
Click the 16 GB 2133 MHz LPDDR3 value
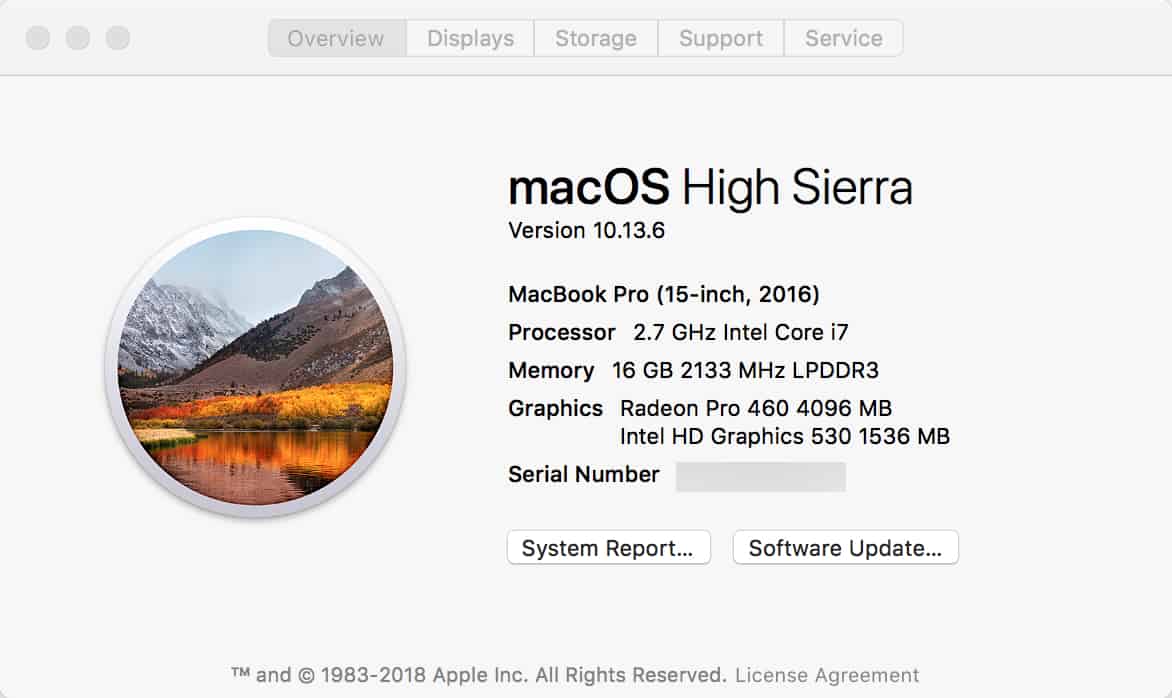pos(745,370)
